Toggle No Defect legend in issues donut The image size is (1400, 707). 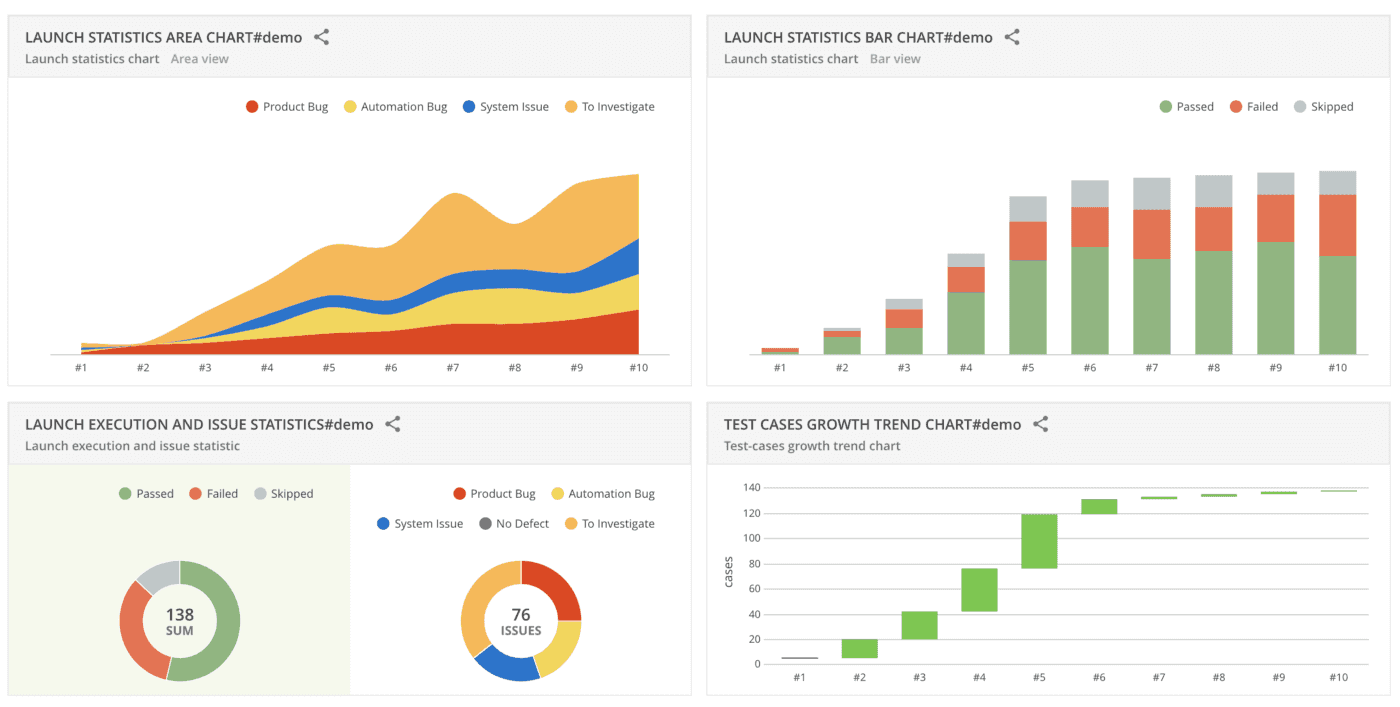[x=514, y=524]
